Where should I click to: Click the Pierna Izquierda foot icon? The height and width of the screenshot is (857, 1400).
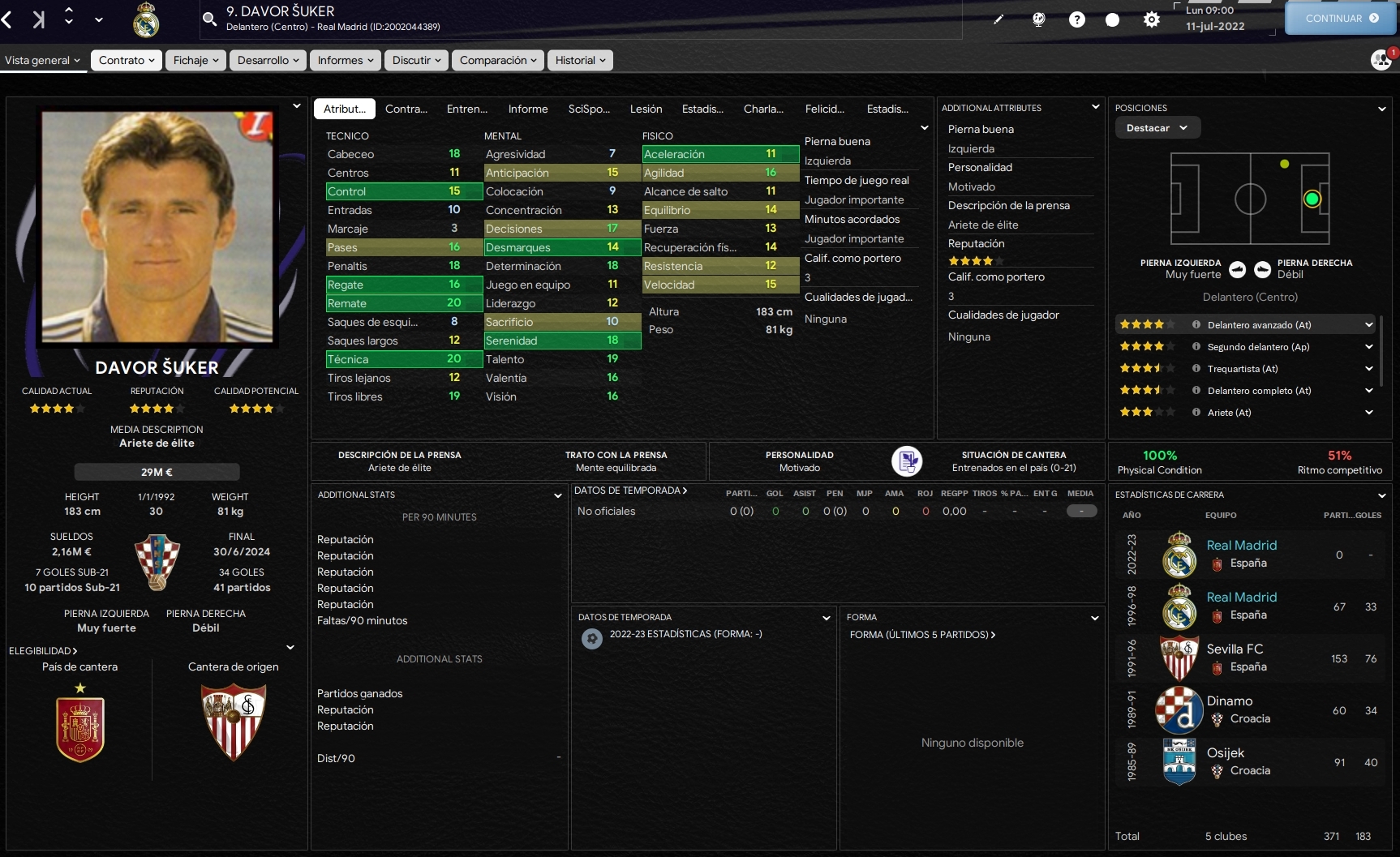pos(1237,269)
